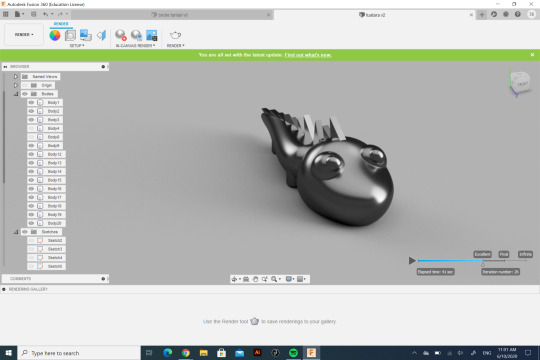This screenshot has width=540, height=360.
Task: Toggle visibility of the Sketches folder
Action: pyautogui.click(x=25, y=232)
